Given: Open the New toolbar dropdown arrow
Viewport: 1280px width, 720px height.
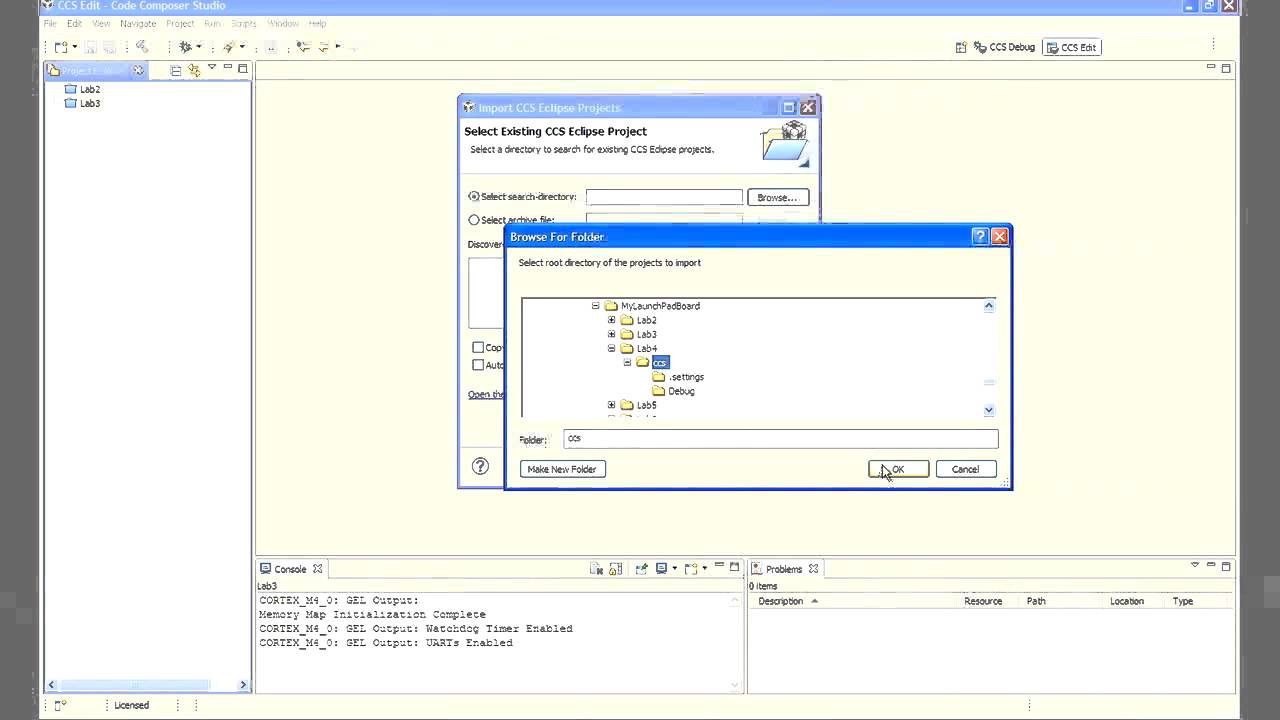Looking at the screenshot, I should click(x=74, y=47).
